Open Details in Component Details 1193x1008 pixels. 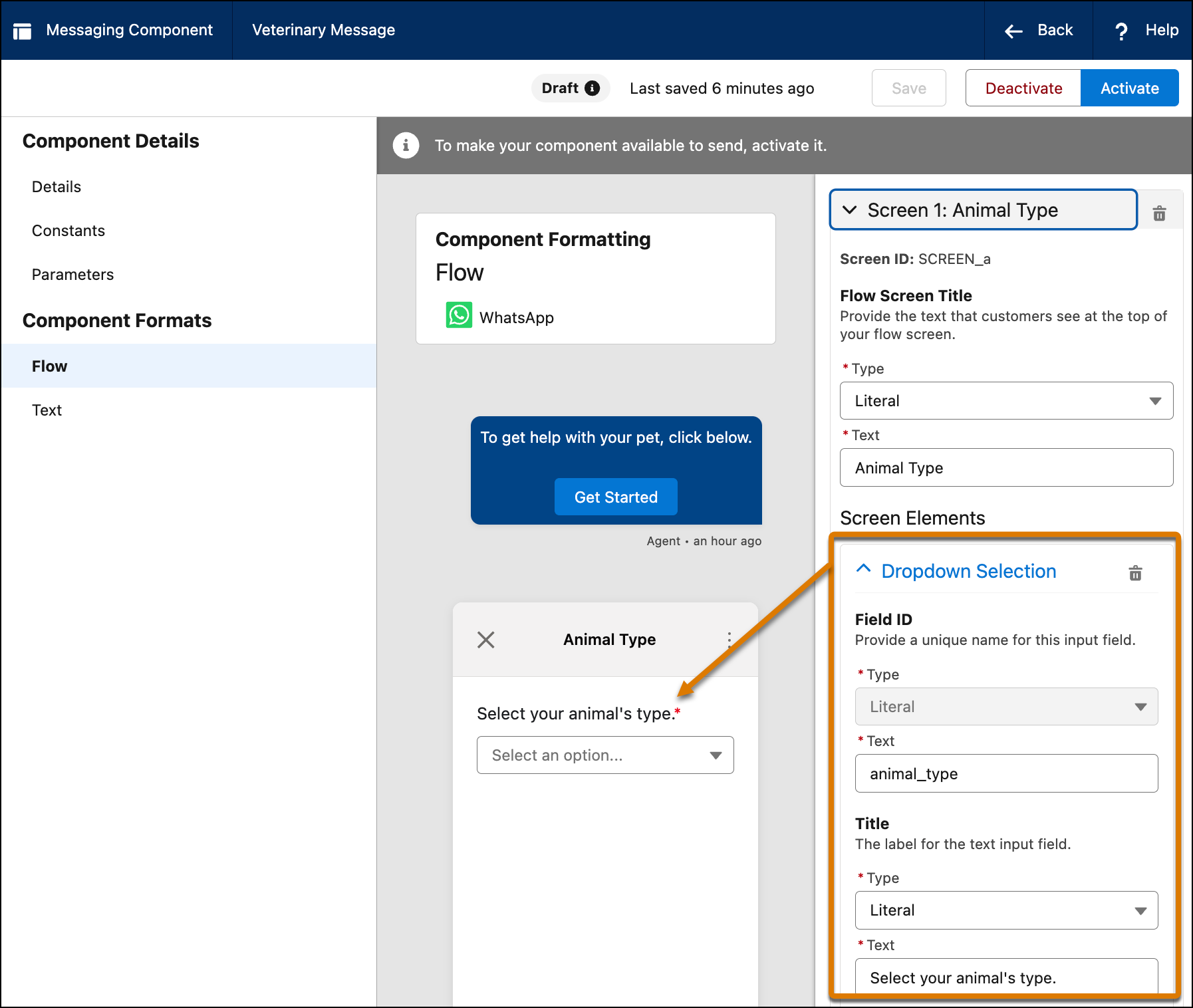(57, 187)
